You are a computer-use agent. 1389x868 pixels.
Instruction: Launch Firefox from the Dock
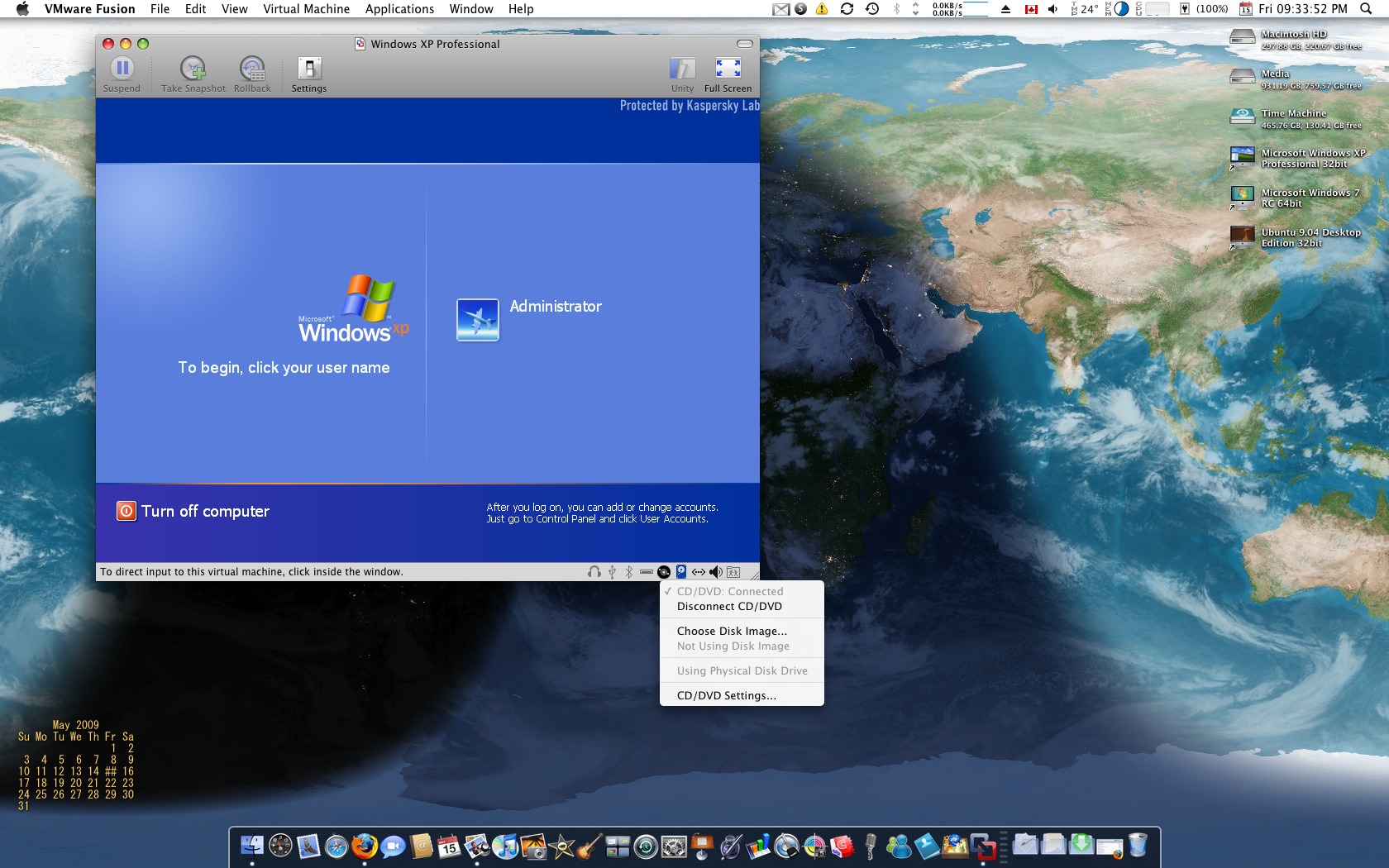click(x=365, y=846)
